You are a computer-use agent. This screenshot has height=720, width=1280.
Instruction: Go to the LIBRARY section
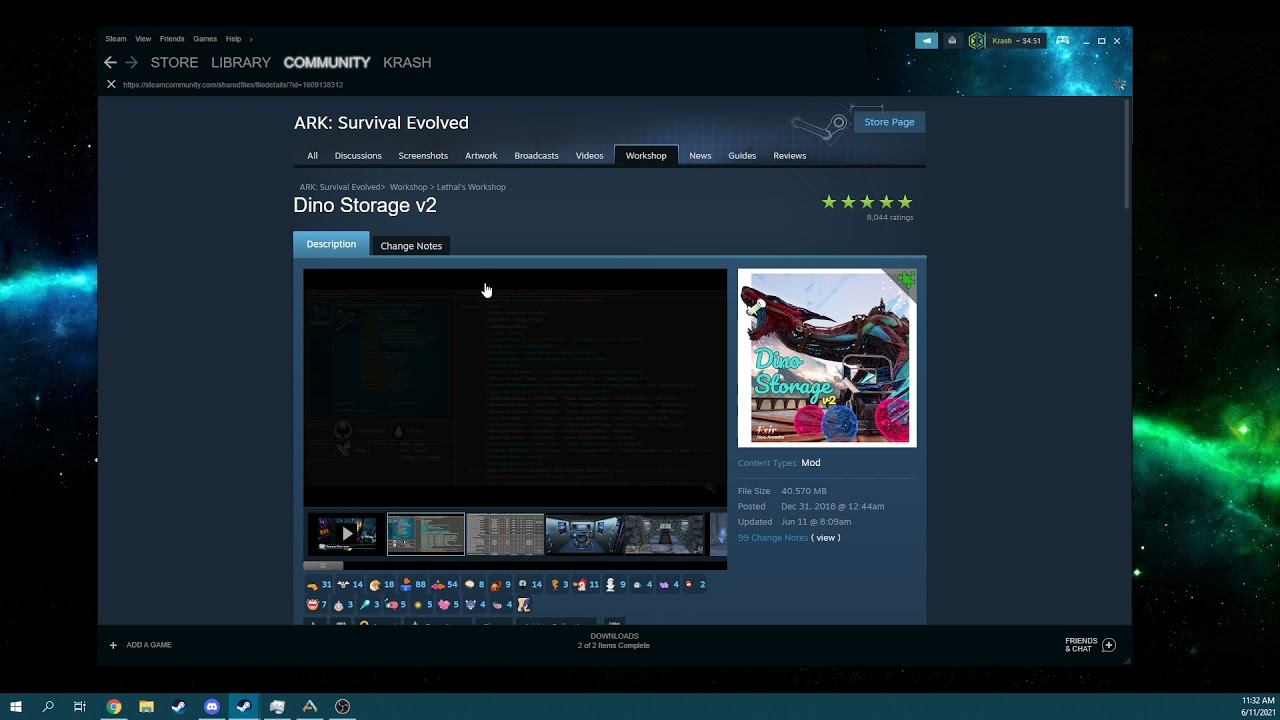[x=241, y=62]
